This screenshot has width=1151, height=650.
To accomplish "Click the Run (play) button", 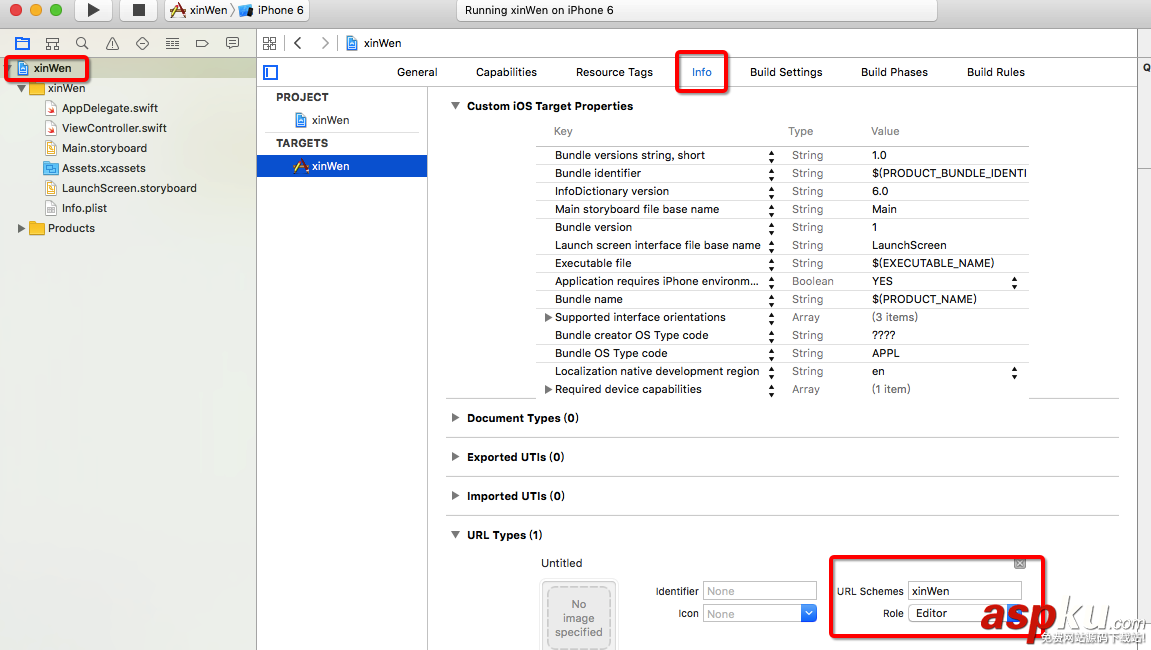I will pos(93,10).
